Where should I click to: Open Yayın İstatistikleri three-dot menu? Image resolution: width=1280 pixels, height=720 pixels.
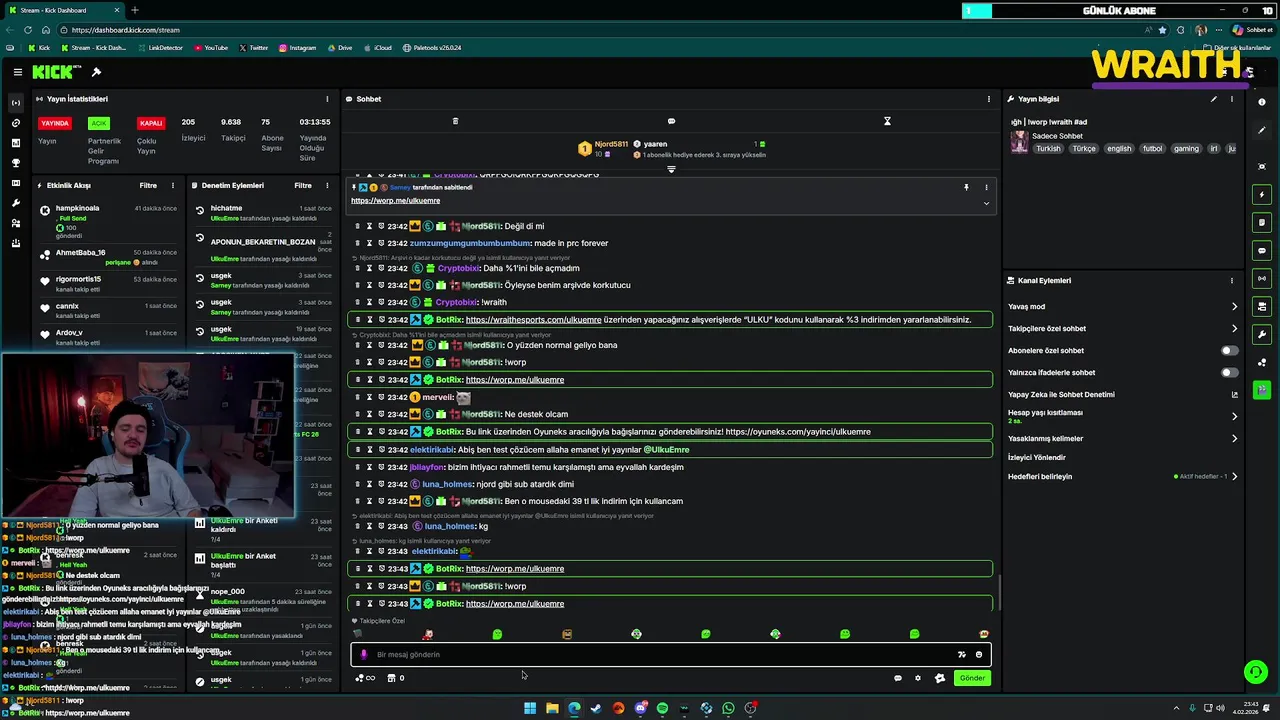(x=327, y=99)
